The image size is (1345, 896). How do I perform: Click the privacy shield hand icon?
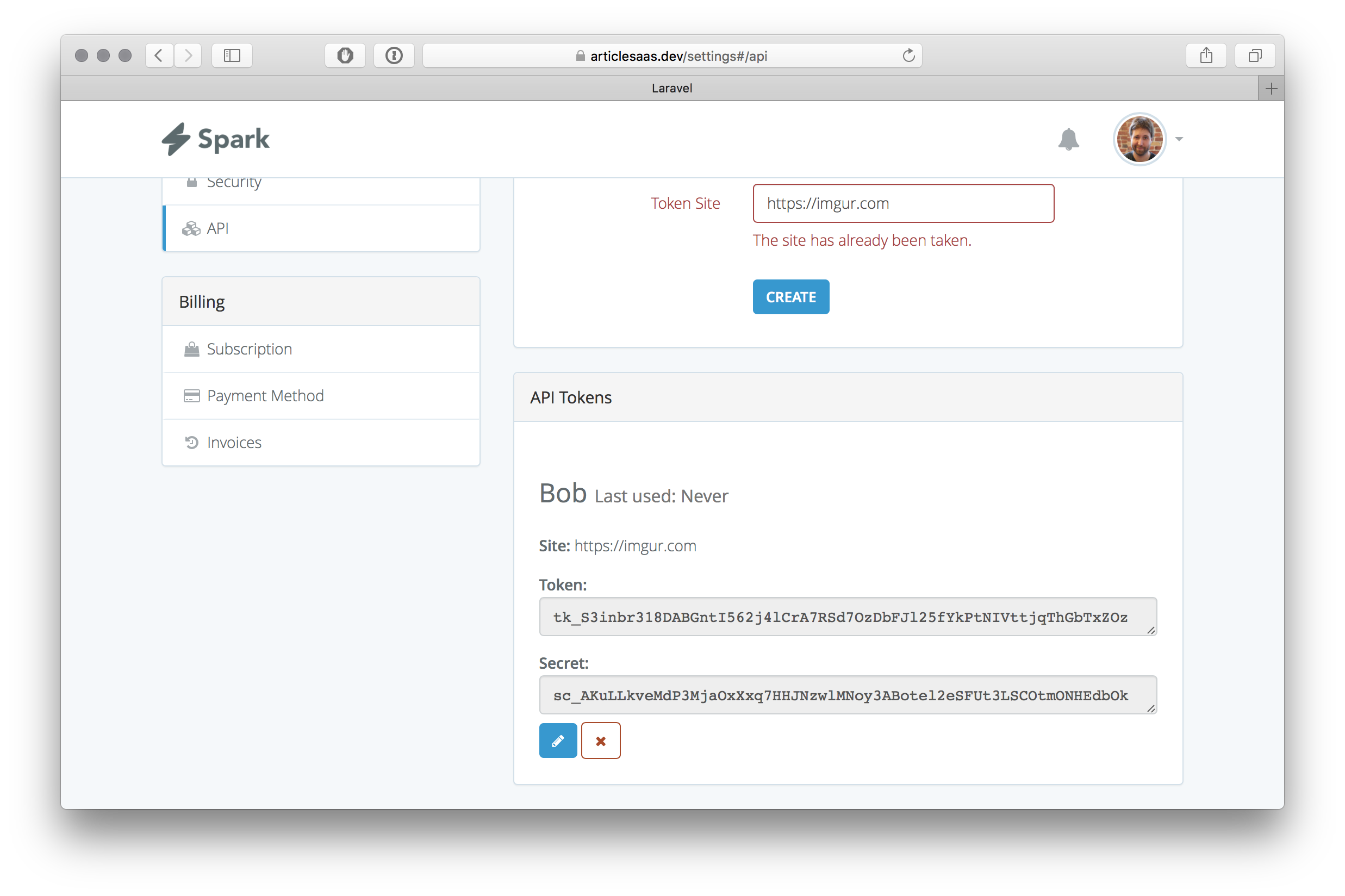[x=345, y=55]
